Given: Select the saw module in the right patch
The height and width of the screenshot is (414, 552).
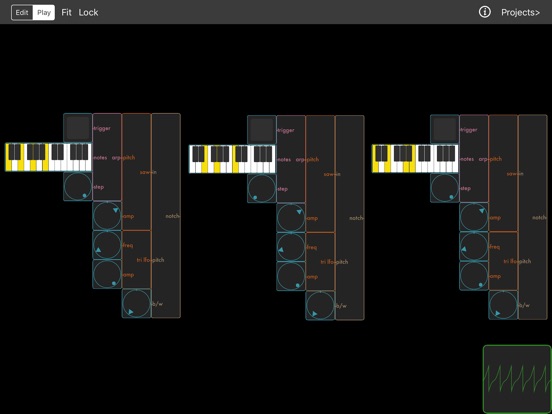Looking at the screenshot, I should pos(503,173).
